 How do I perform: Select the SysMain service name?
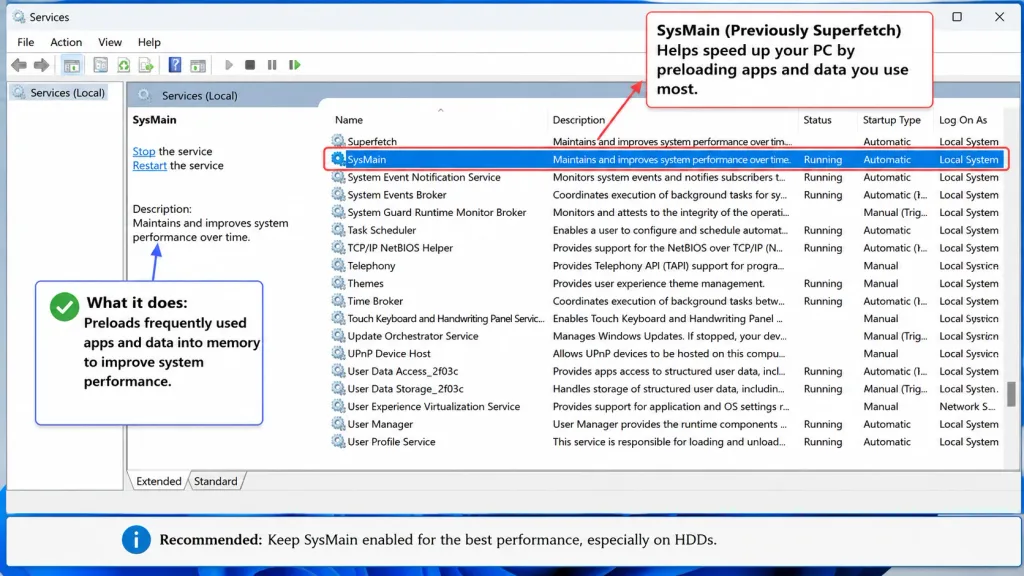366,159
